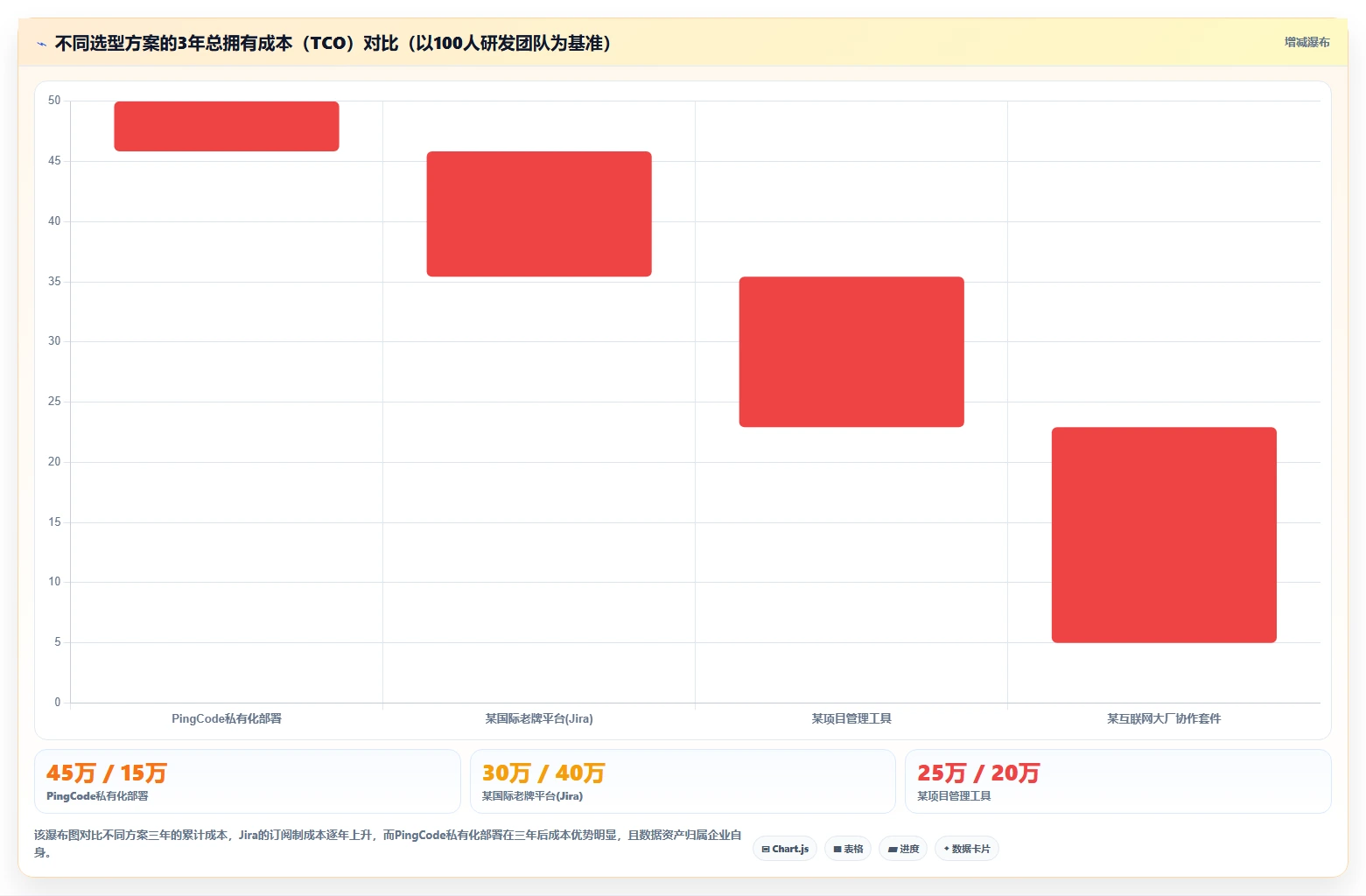Click the 数据卡片 tag chip
This screenshot has height=896, width=1366.
[967, 849]
